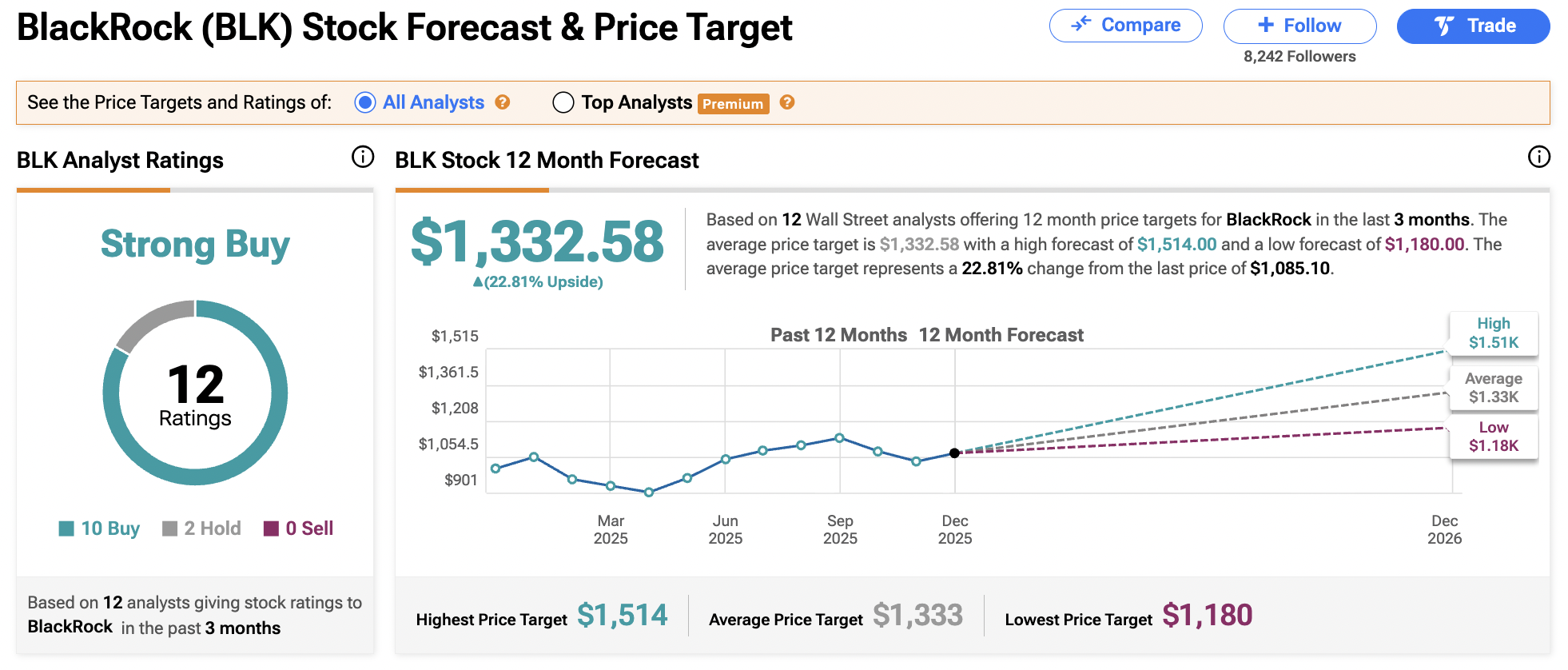
Task: Follow BlackRock stock with the Follow button
Action: [1299, 26]
